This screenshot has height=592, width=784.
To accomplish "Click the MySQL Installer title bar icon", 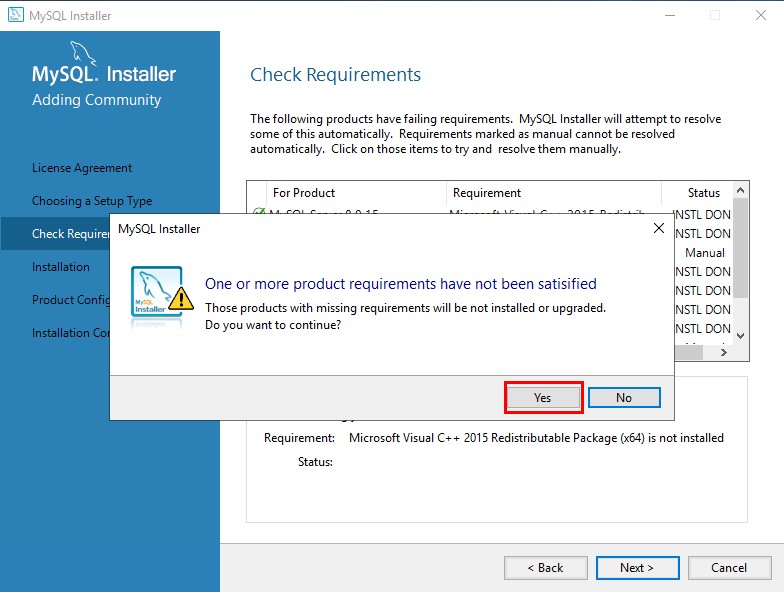I will pyautogui.click(x=16, y=15).
